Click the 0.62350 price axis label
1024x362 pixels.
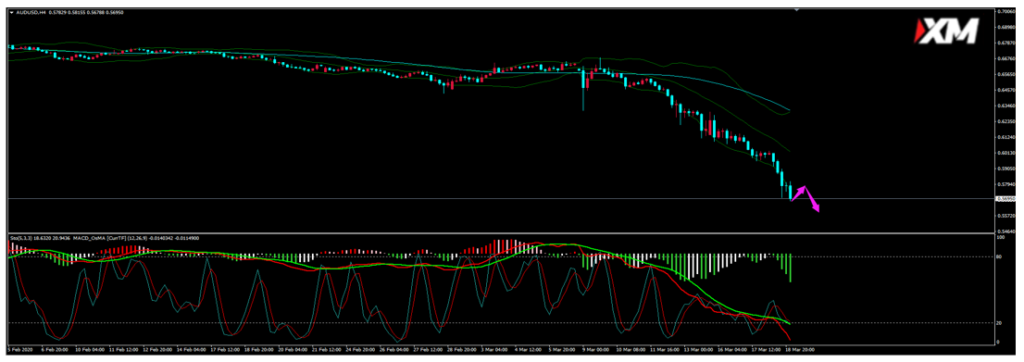tap(1007, 122)
